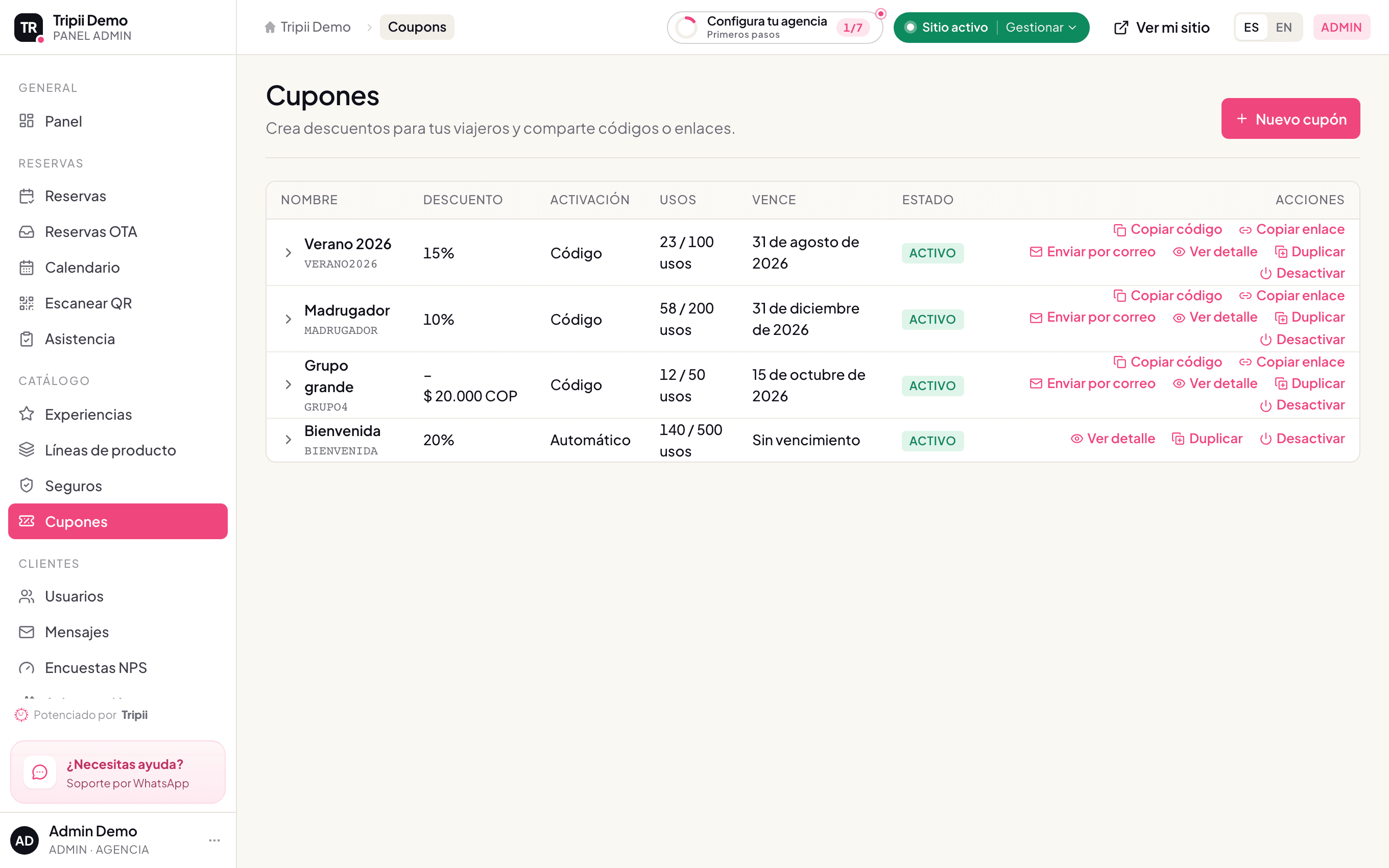Send Grupo grande coupon by email
The width and height of the screenshot is (1389, 868).
[1092, 383]
